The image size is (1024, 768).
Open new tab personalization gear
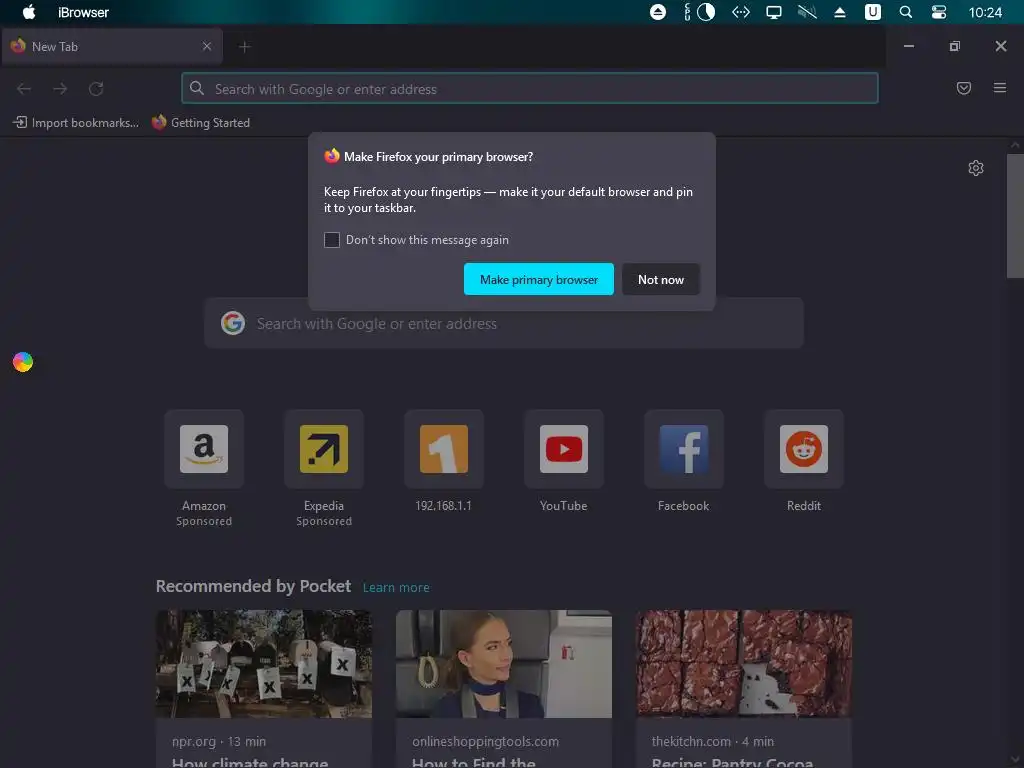976,168
